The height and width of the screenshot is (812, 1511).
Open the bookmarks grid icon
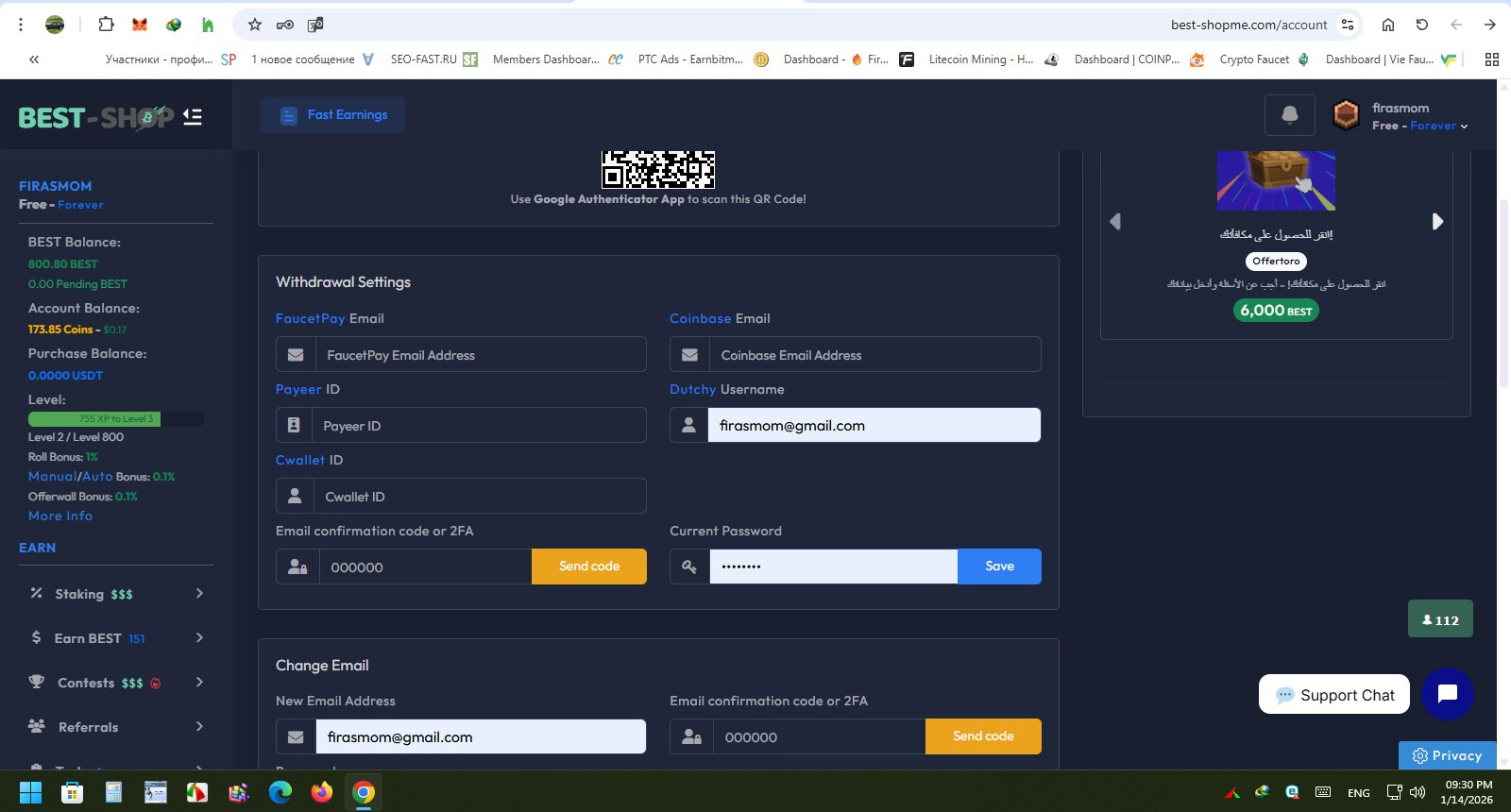coord(1492,59)
